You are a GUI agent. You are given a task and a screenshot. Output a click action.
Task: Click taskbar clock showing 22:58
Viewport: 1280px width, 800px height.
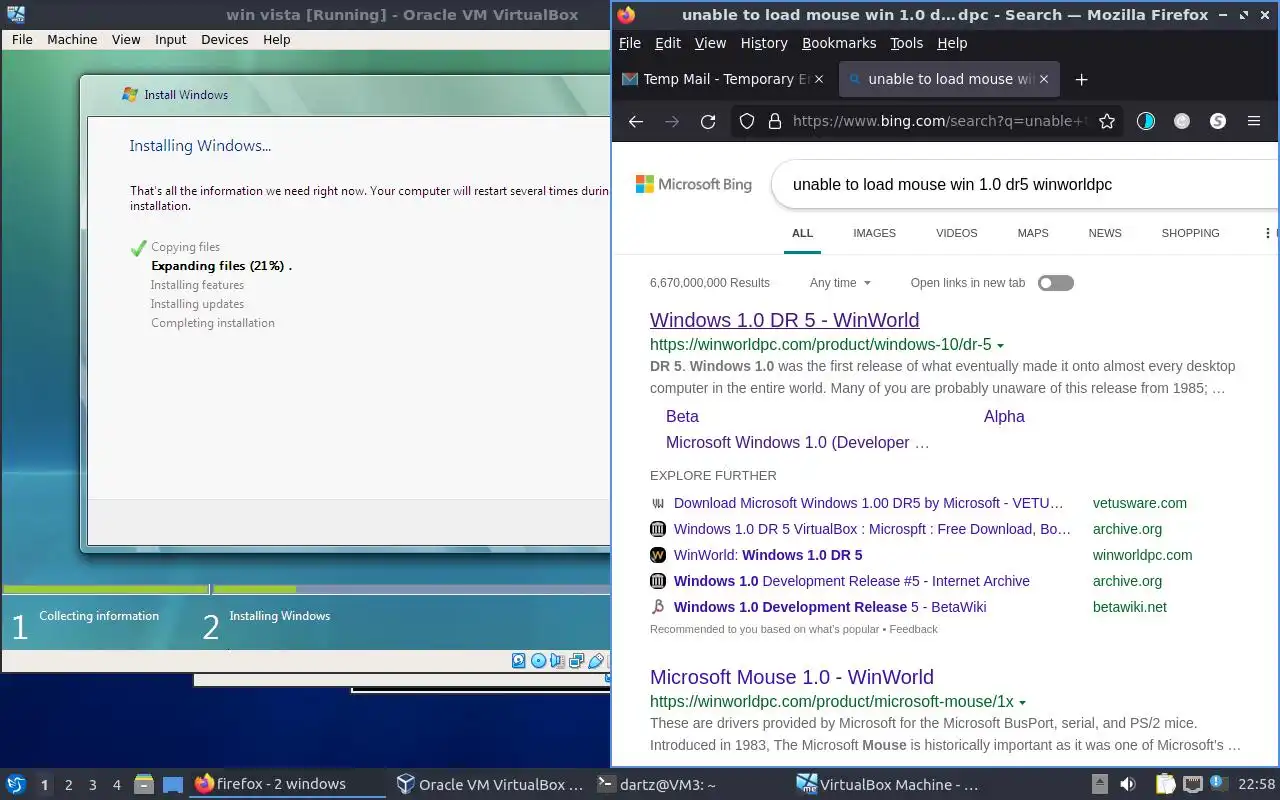tap(1257, 785)
